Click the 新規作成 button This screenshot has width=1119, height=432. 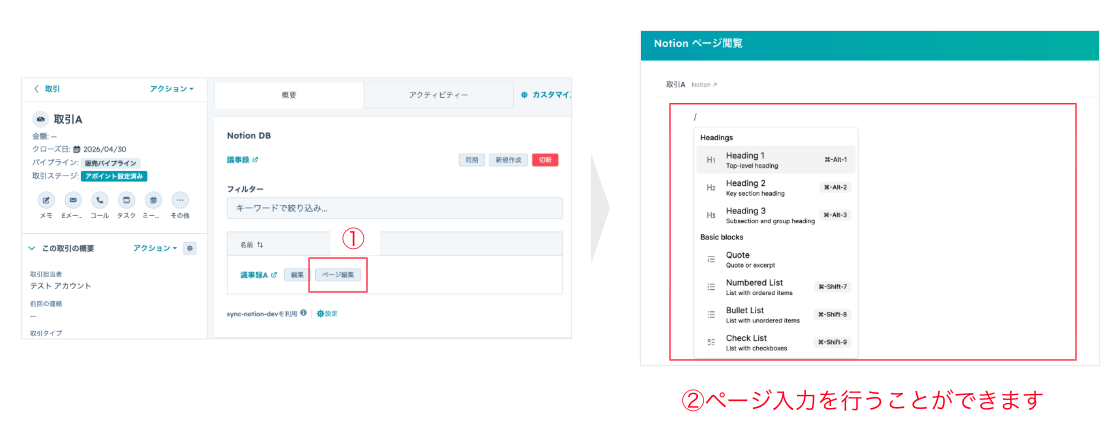pyautogui.click(x=509, y=160)
